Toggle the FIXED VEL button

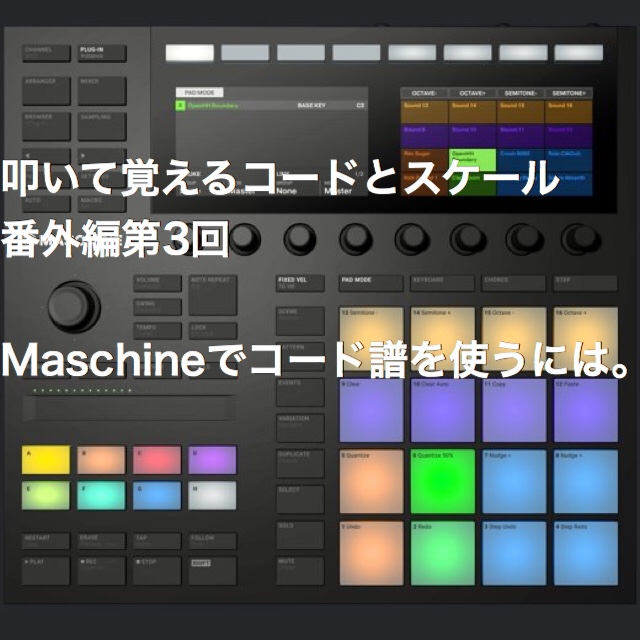tap(300, 283)
